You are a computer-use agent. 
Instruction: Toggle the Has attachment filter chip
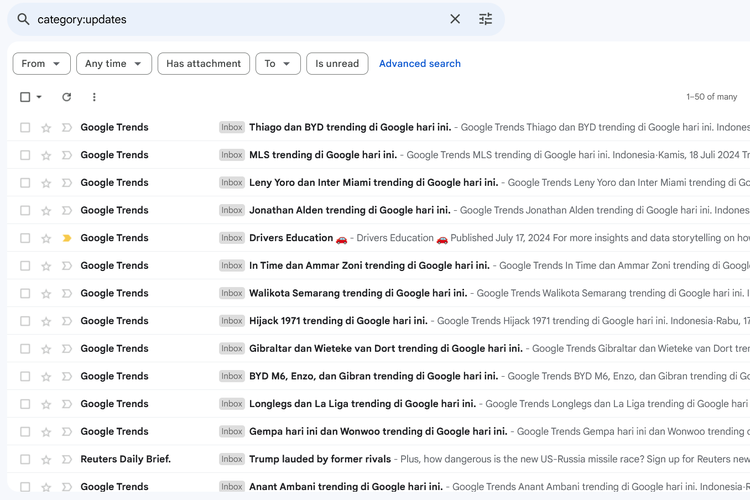[204, 64]
